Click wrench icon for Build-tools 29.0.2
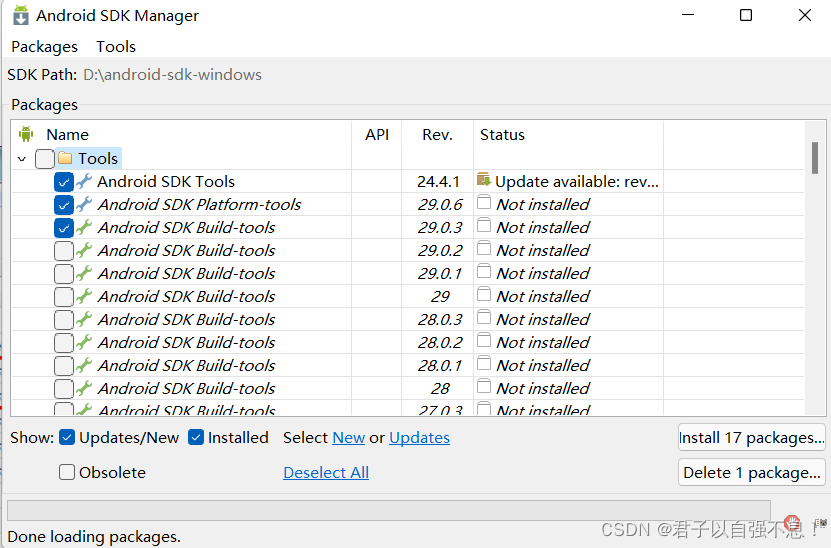Screen dimensions: 831x548 [x=84, y=250]
